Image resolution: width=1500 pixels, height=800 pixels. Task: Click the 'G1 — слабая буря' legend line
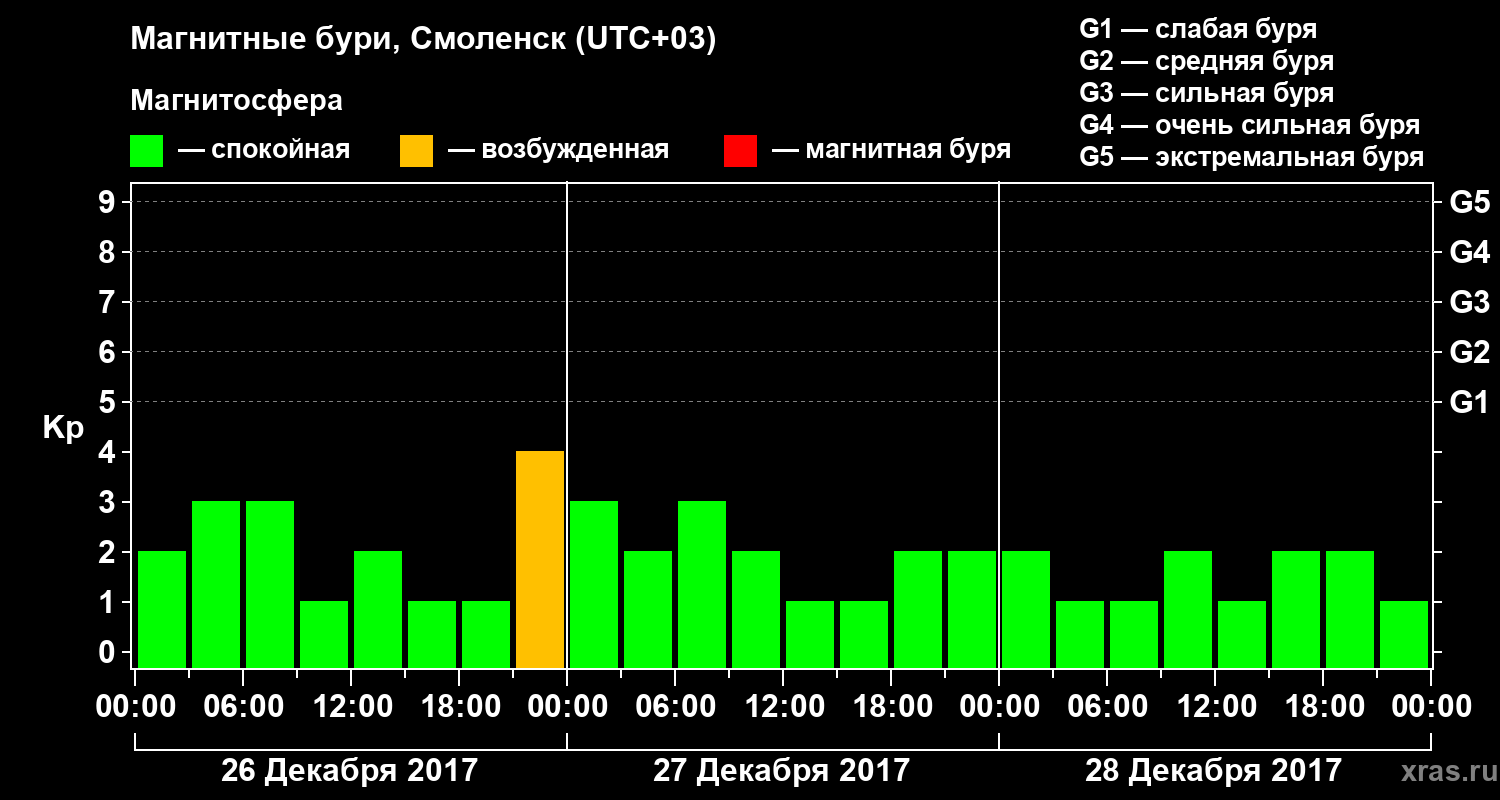click(1198, 29)
